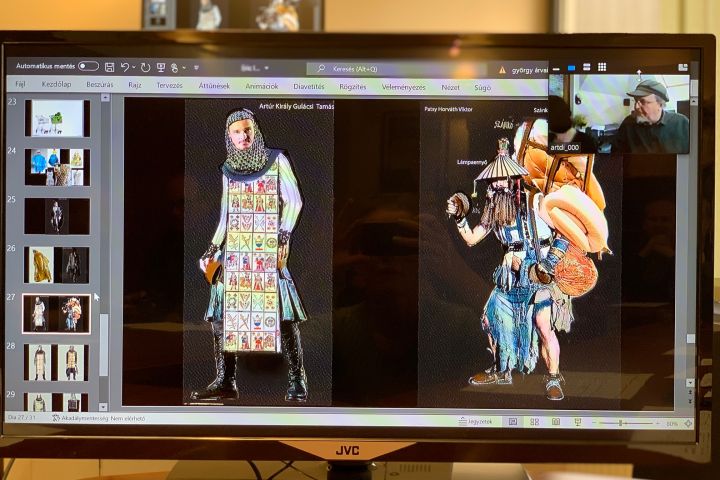Select the speaker view icon in video panel

(571, 68)
